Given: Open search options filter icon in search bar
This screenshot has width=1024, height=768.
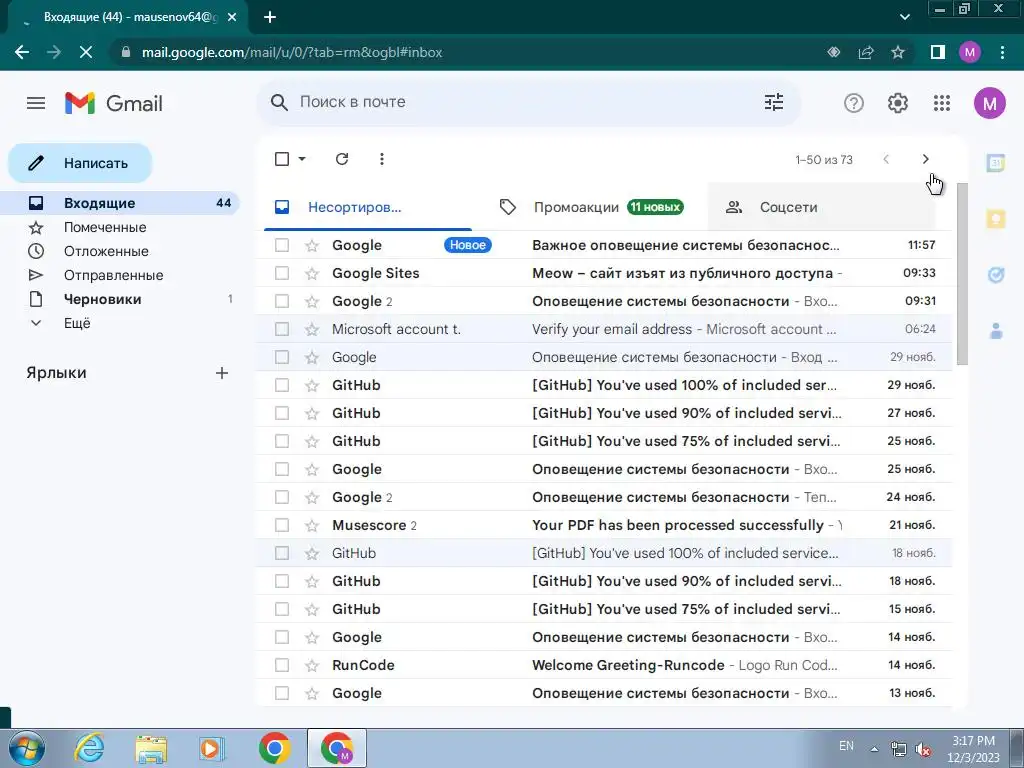Looking at the screenshot, I should (x=774, y=102).
